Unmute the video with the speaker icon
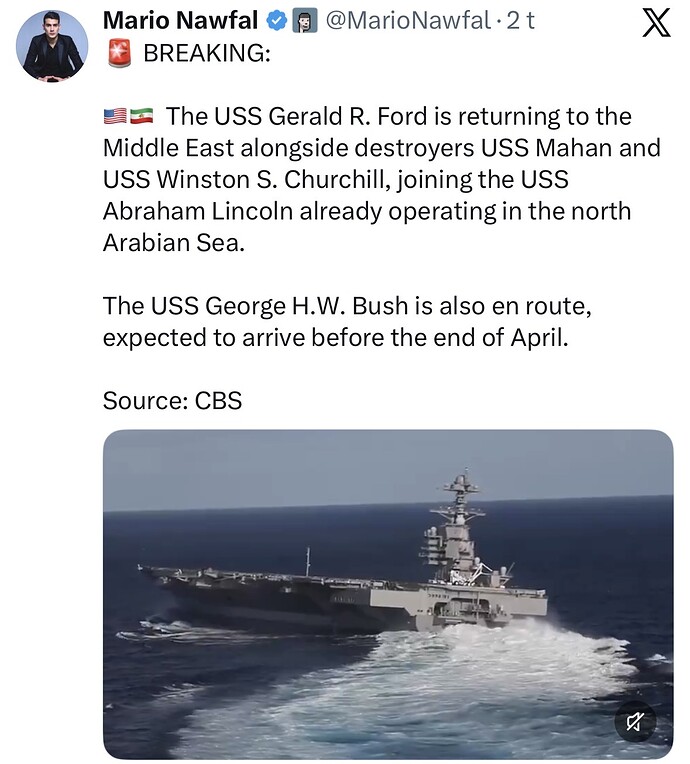The image size is (690, 764). tap(635, 719)
